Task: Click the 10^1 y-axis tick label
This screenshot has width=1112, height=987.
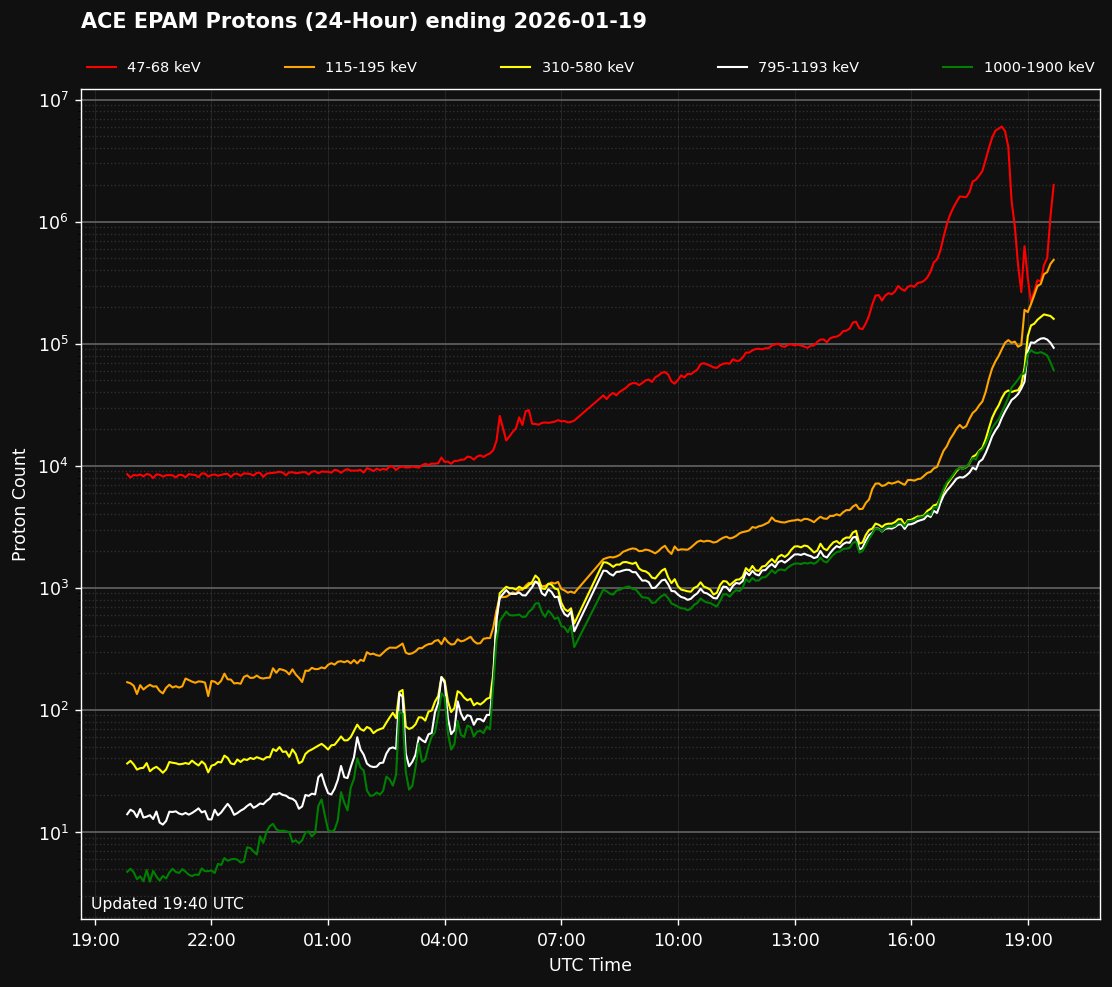Action: tap(54, 832)
